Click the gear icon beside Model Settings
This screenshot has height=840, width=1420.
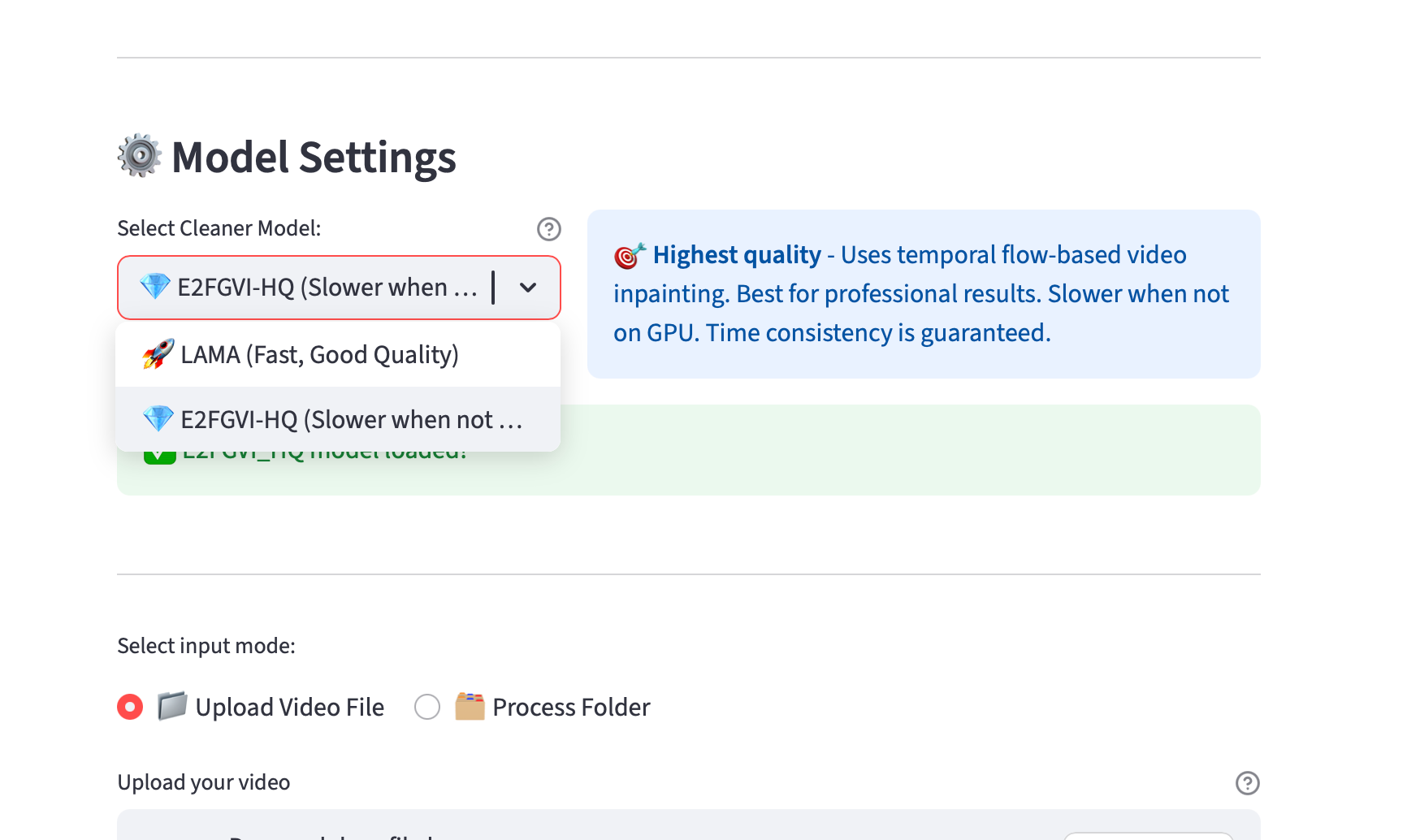[x=140, y=155]
